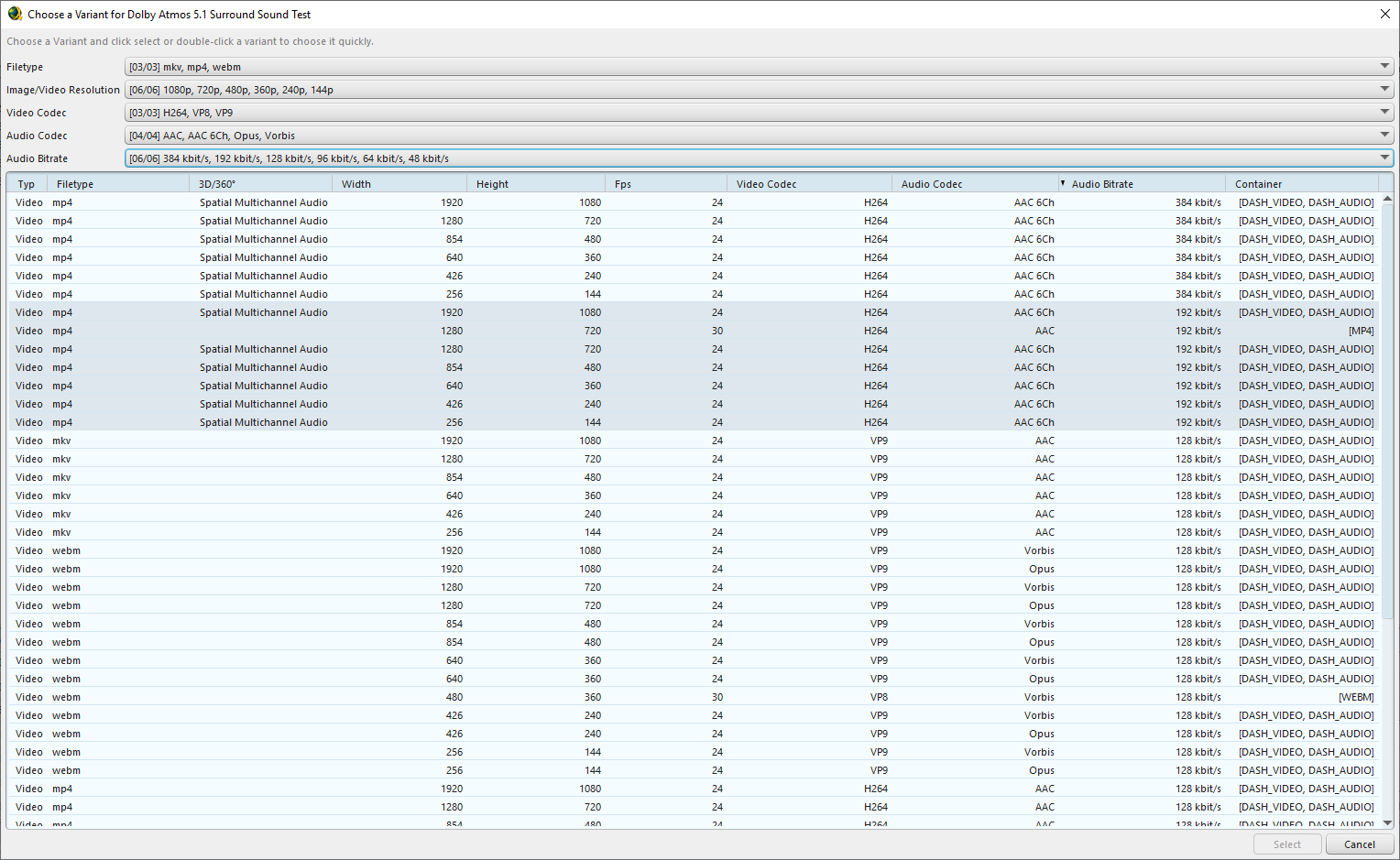1400x860 pixels.
Task: Open the Image/Video Resolution dropdown
Action: click(759, 90)
